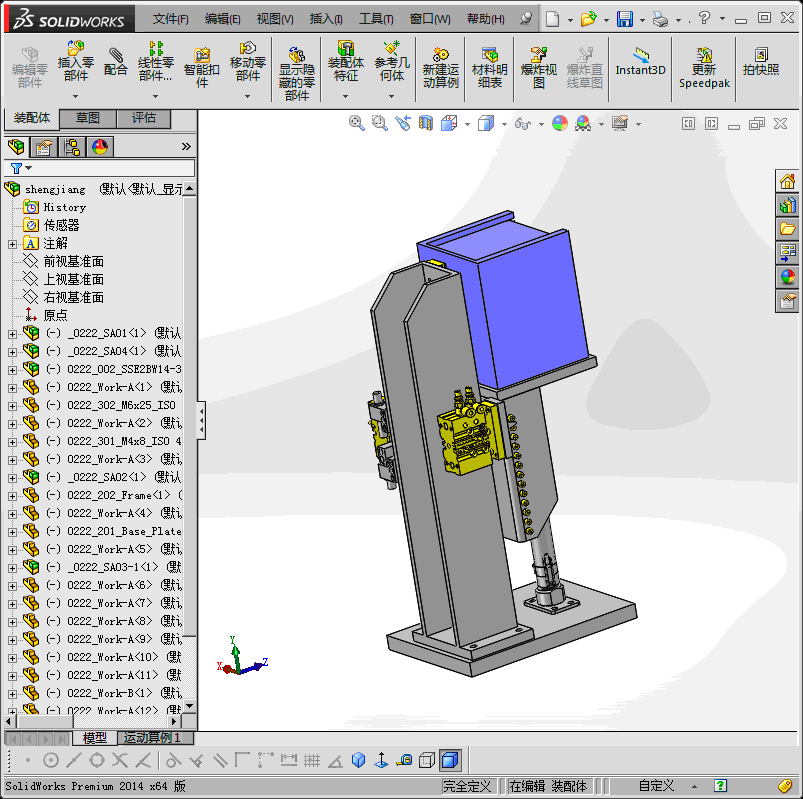Click the feature tree filter input field
The height and width of the screenshot is (799, 803).
point(99,168)
